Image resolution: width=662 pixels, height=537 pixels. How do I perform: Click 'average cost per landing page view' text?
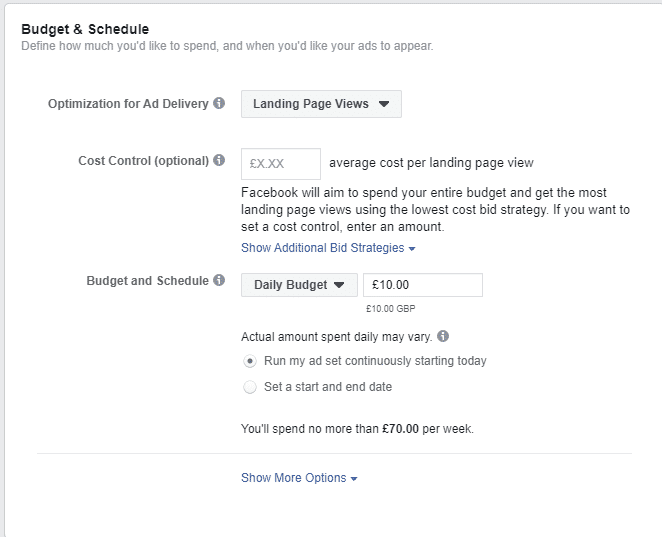pyautogui.click(x=431, y=163)
